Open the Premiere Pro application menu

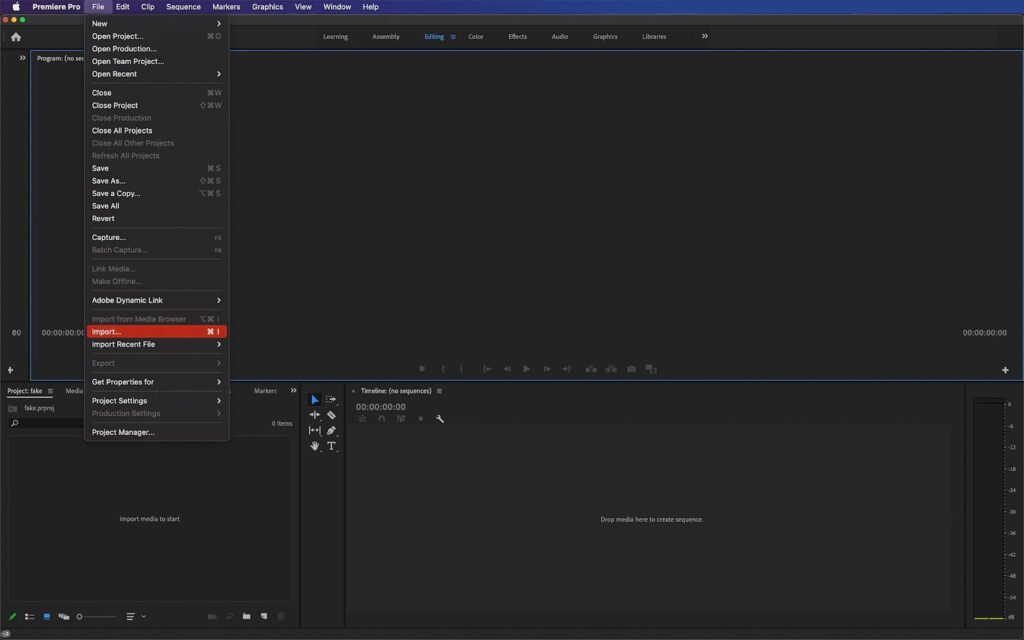(x=56, y=7)
